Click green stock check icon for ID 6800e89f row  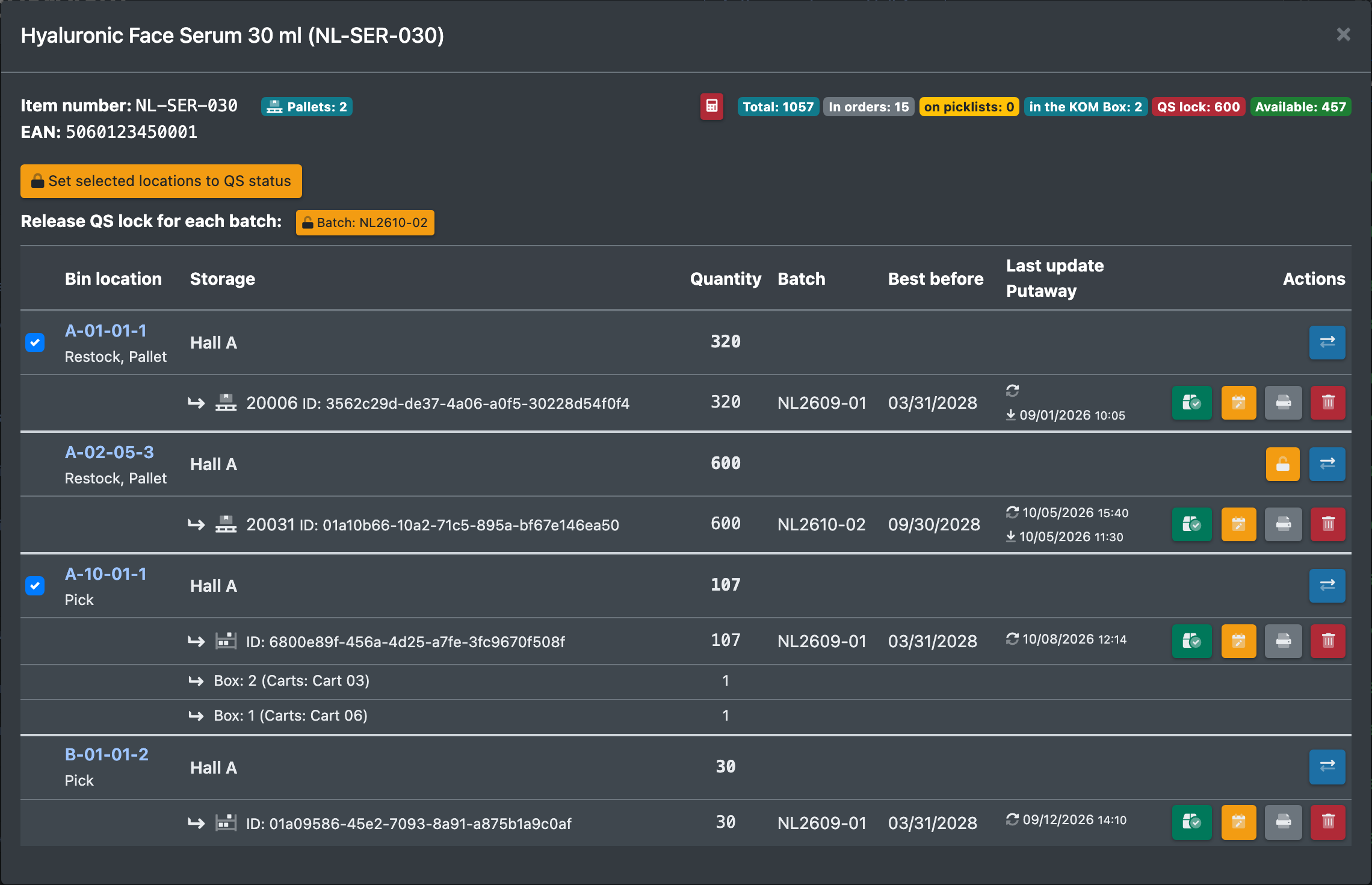[x=1191, y=641]
